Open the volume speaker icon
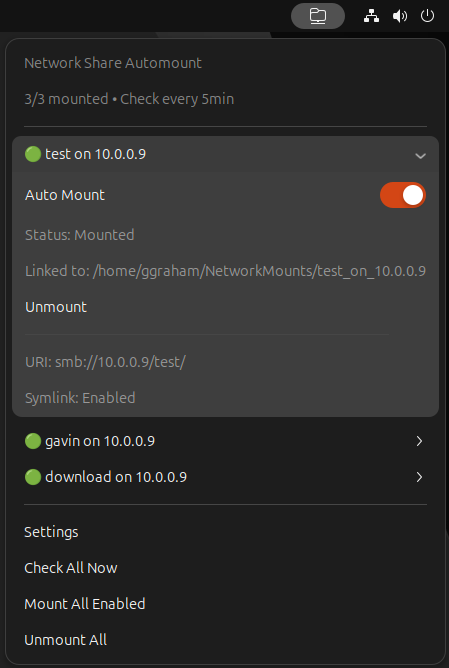Viewport: 449px width, 668px height. [x=400, y=16]
